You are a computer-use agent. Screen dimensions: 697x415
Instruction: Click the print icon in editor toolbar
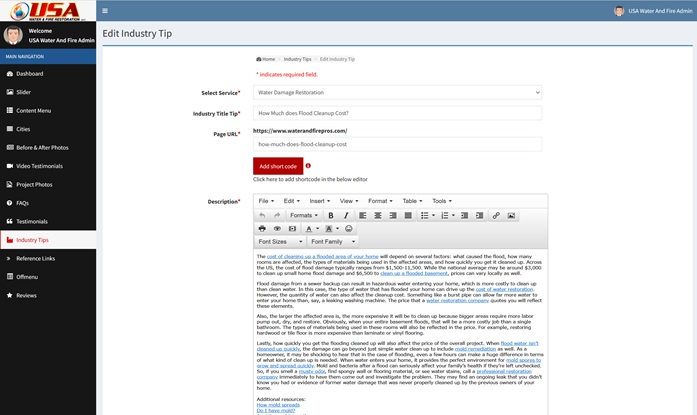pyautogui.click(x=262, y=229)
